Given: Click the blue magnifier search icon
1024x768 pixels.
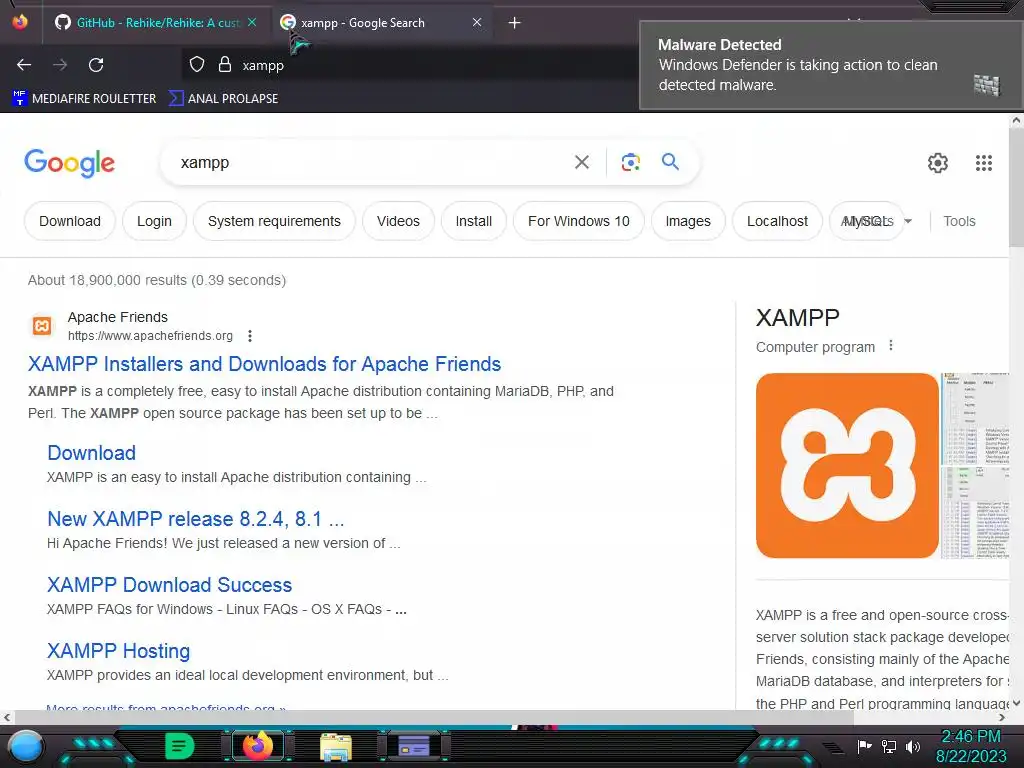Looking at the screenshot, I should point(670,161).
